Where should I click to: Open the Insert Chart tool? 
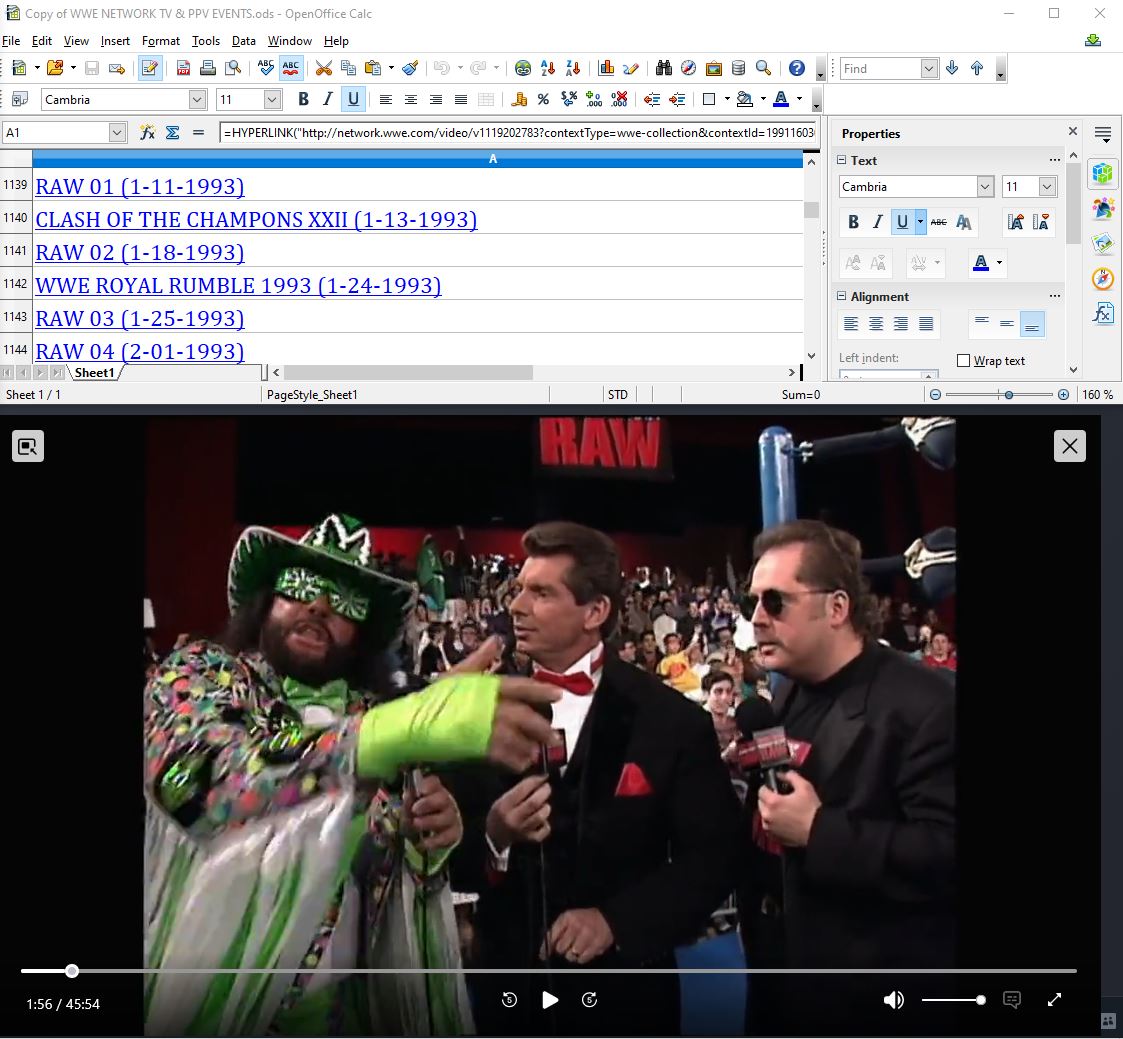[606, 68]
